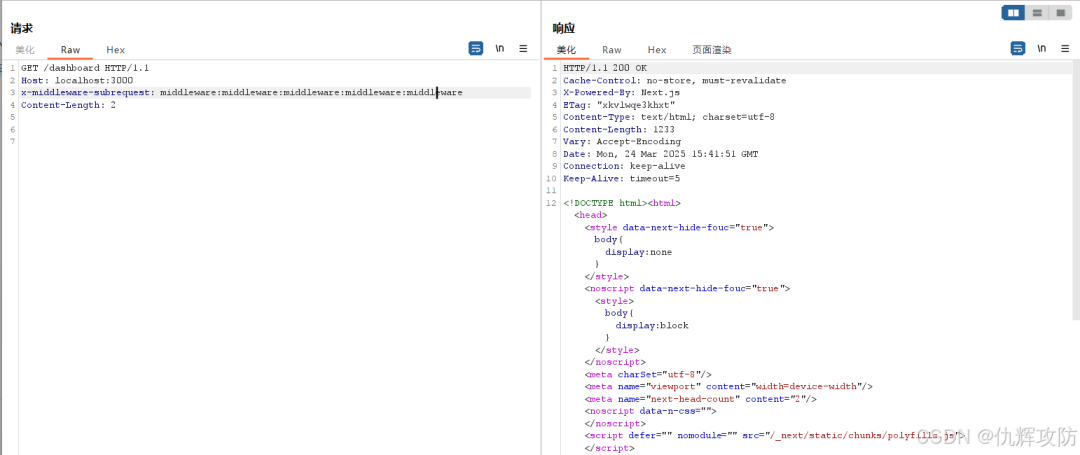Click the GET /dashboard HTTP/1.1 request line

[x=85, y=68]
